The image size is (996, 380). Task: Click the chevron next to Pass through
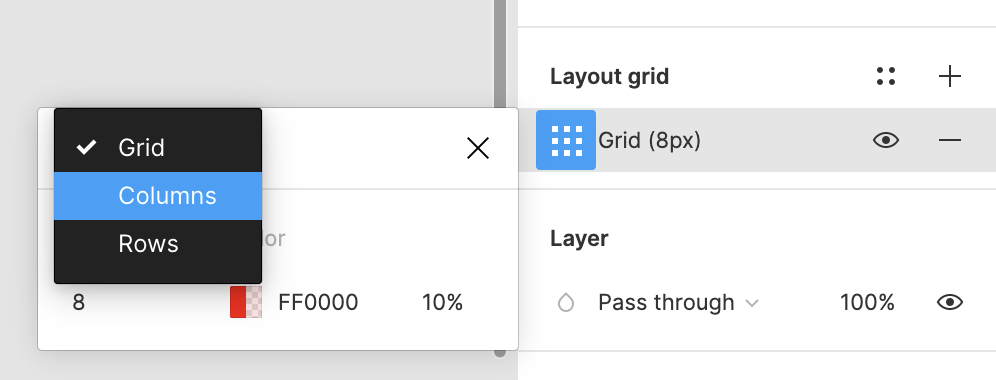coord(752,303)
